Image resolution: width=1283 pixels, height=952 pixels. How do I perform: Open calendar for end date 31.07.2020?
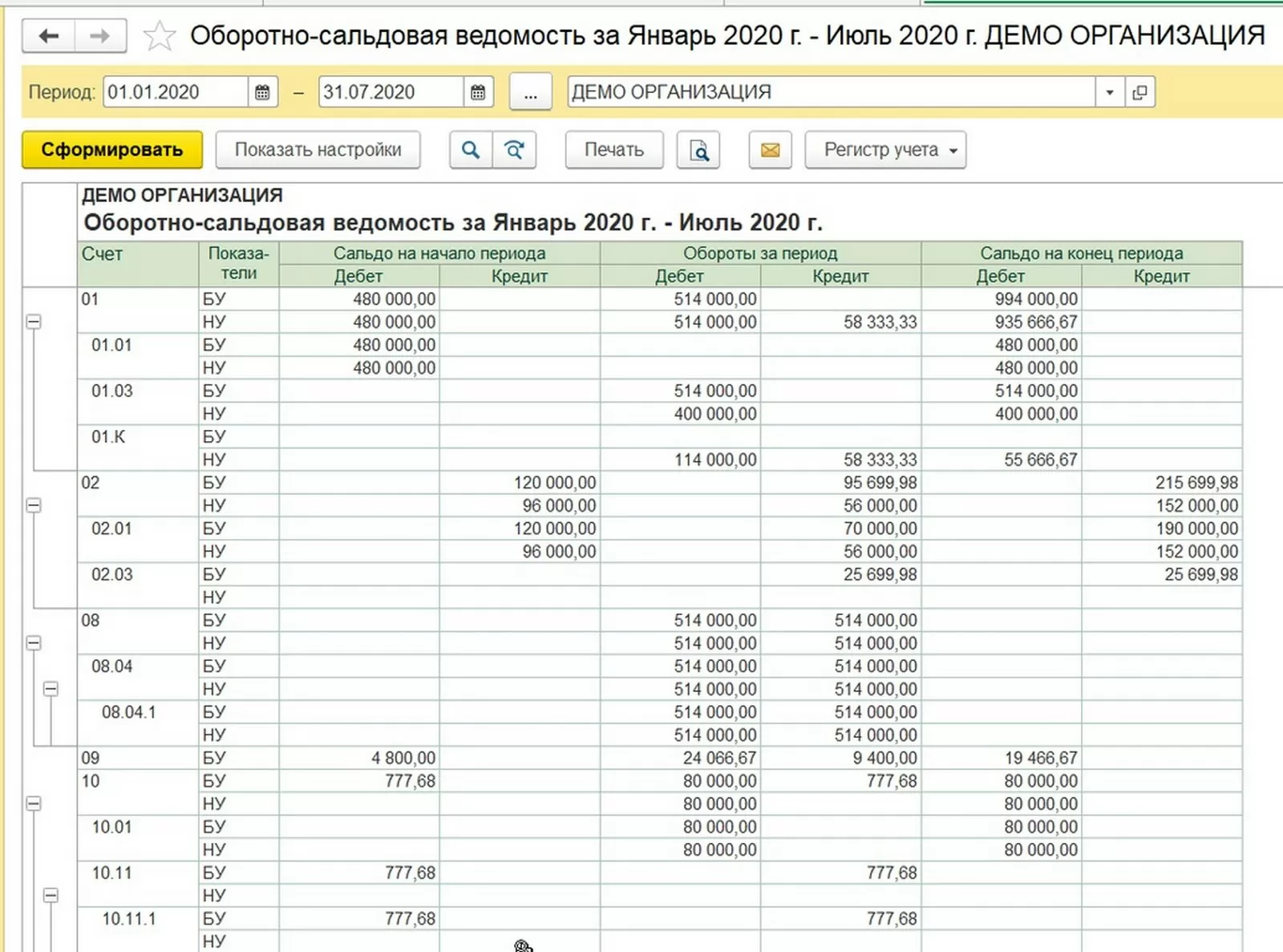[478, 92]
